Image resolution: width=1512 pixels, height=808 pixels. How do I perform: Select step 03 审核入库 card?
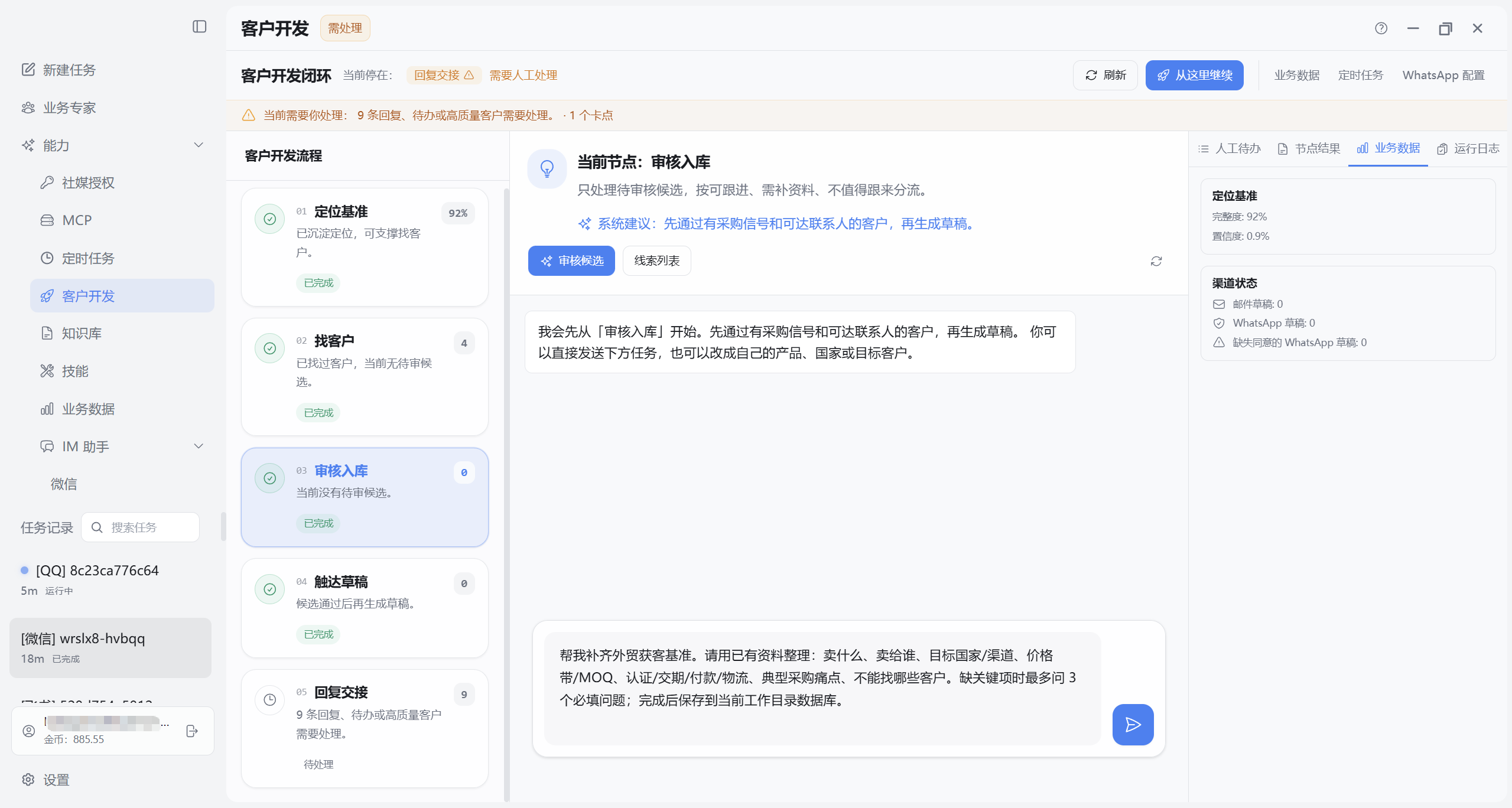coord(365,497)
